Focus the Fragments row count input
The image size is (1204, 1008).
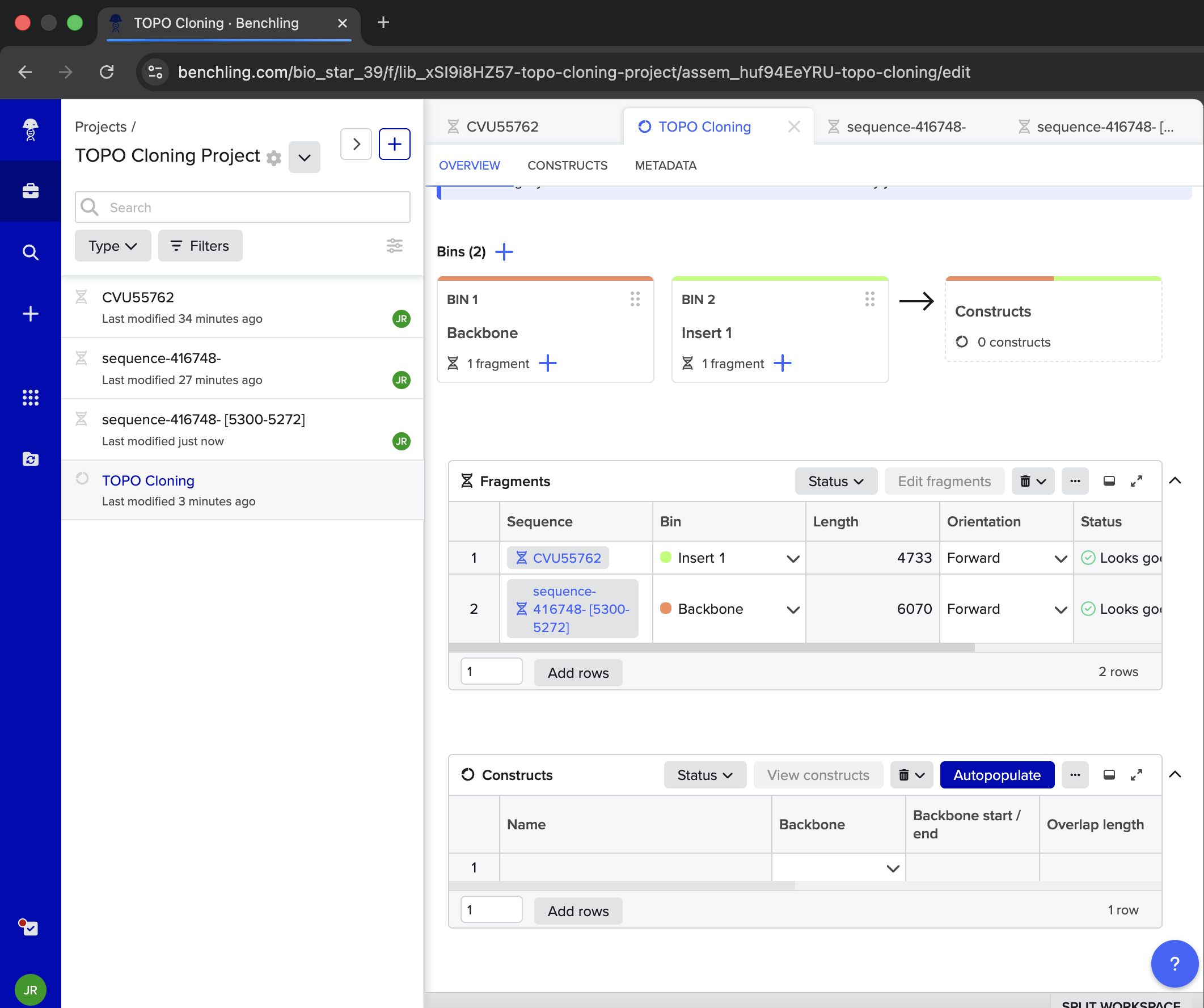tap(491, 672)
